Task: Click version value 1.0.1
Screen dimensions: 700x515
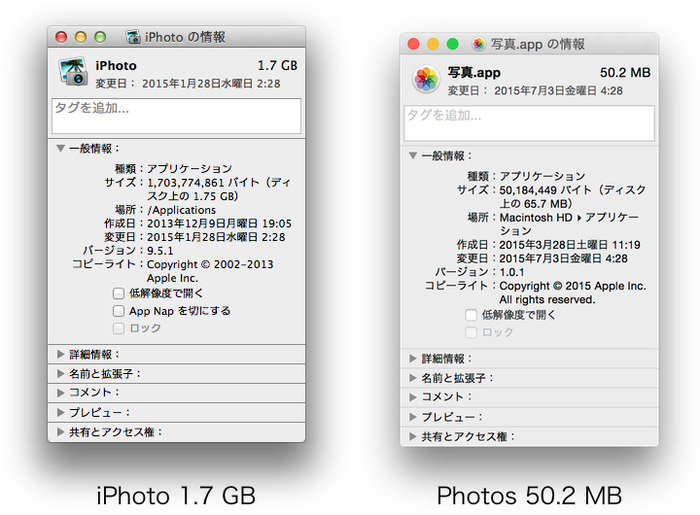Action: click(x=512, y=272)
